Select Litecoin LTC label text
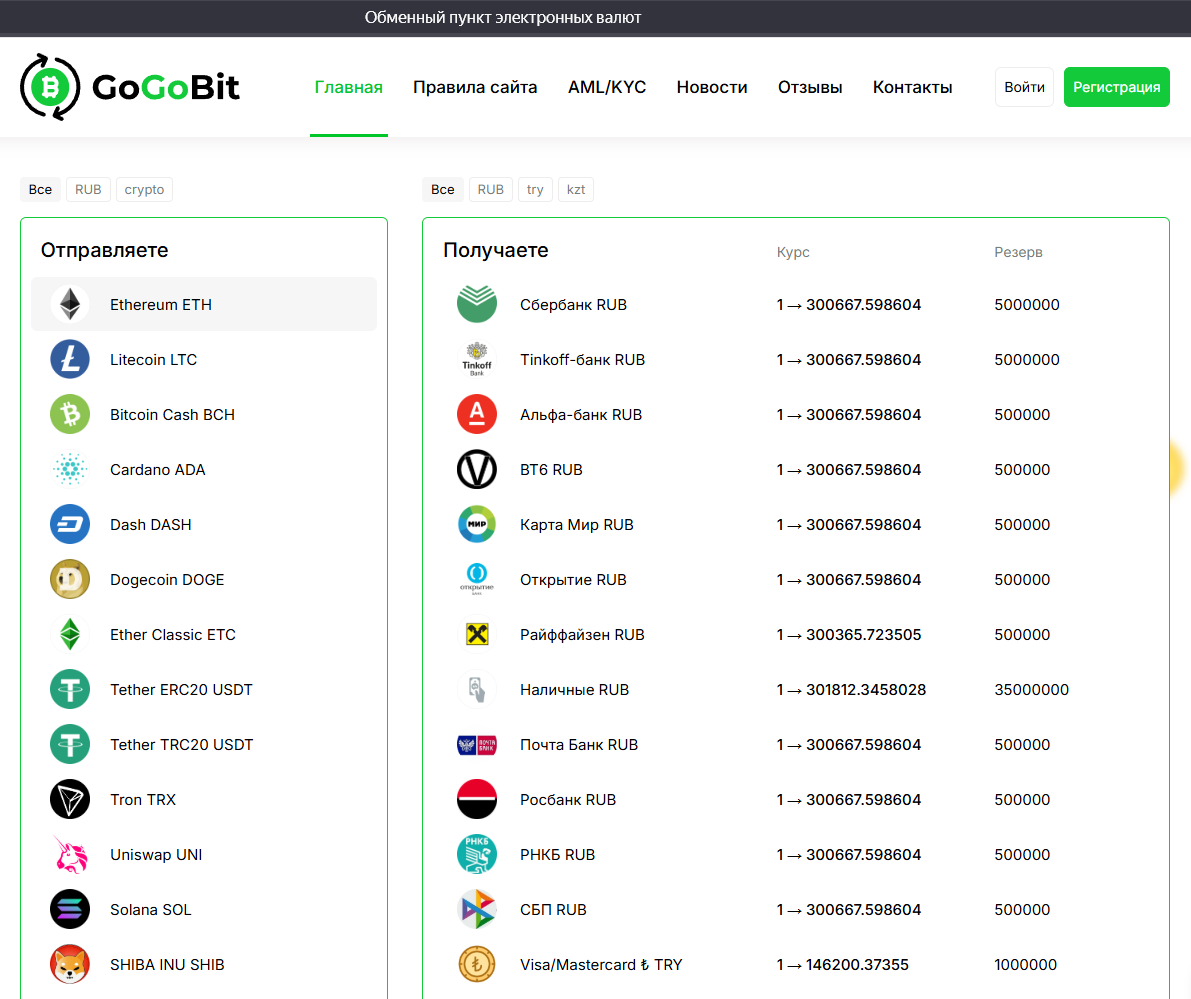 153,360
